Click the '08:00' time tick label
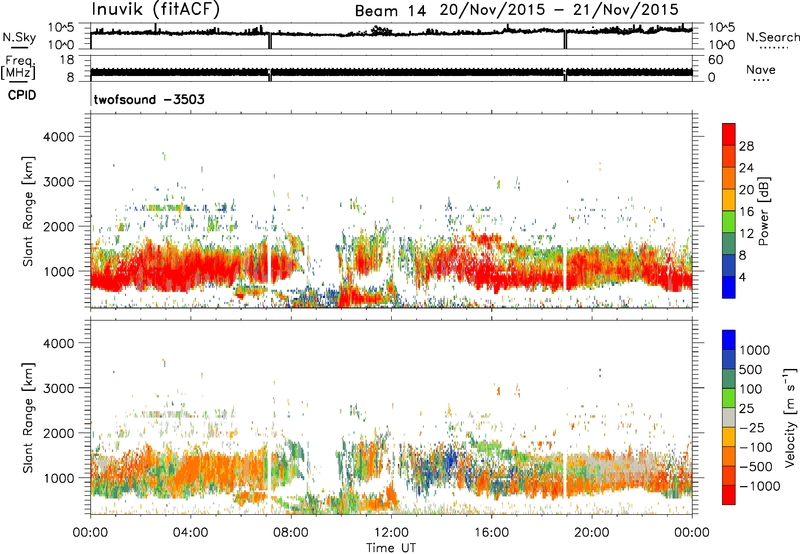Viewport: 800px width, 554px height. (291, 533)
